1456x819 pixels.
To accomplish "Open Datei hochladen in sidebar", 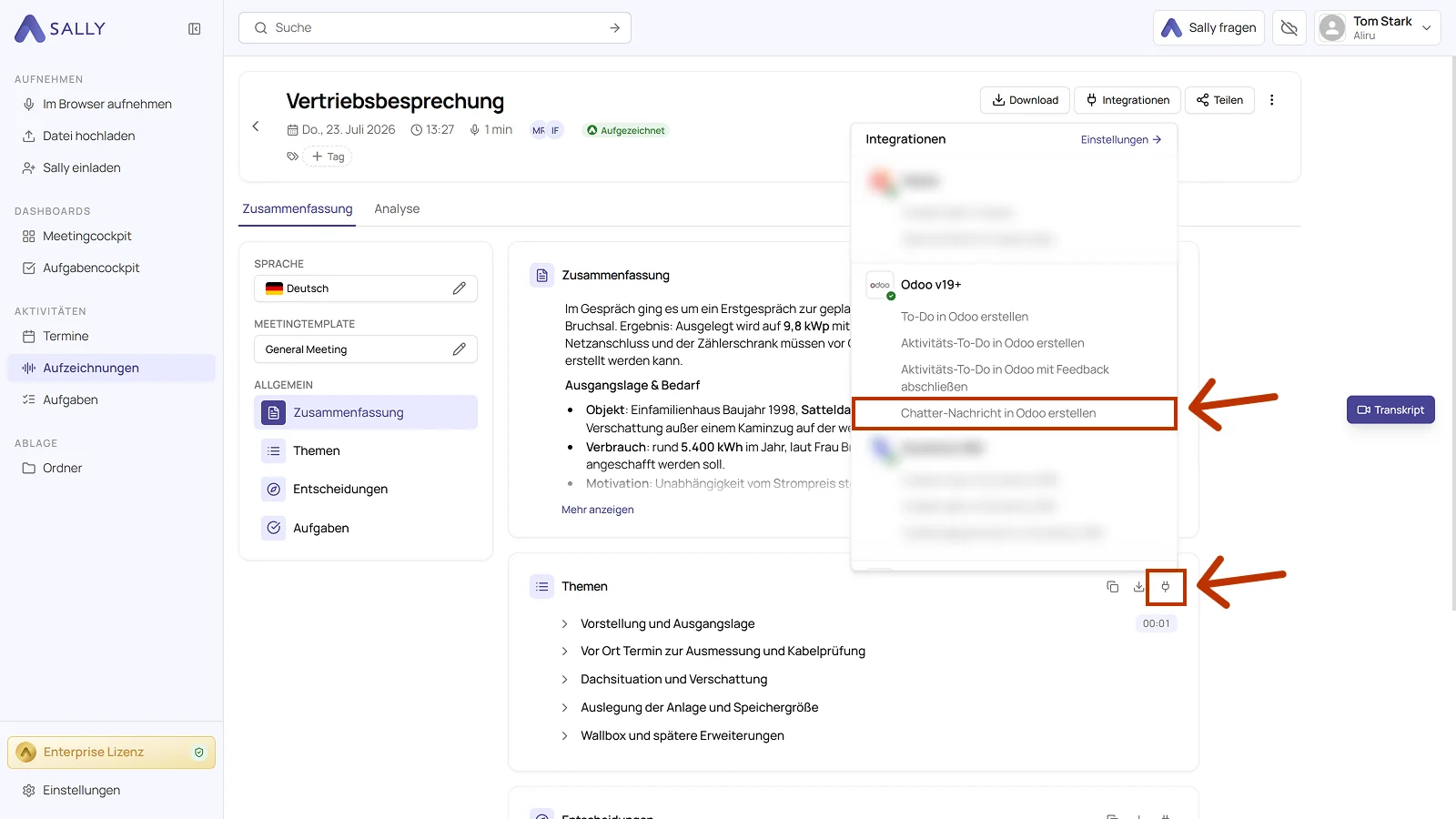I will pos(112,136).
